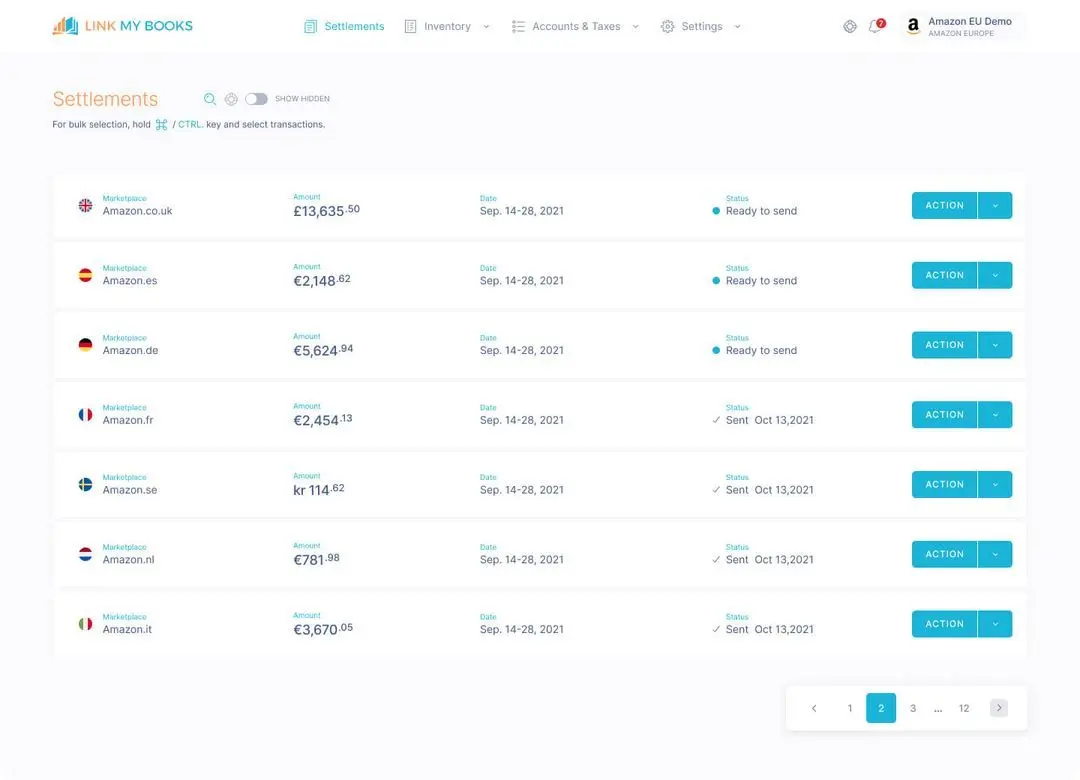Viewport: 1080px width, 780px height.
Task: Click the Amazon.de German flag icon
Action: pos(85,344)
